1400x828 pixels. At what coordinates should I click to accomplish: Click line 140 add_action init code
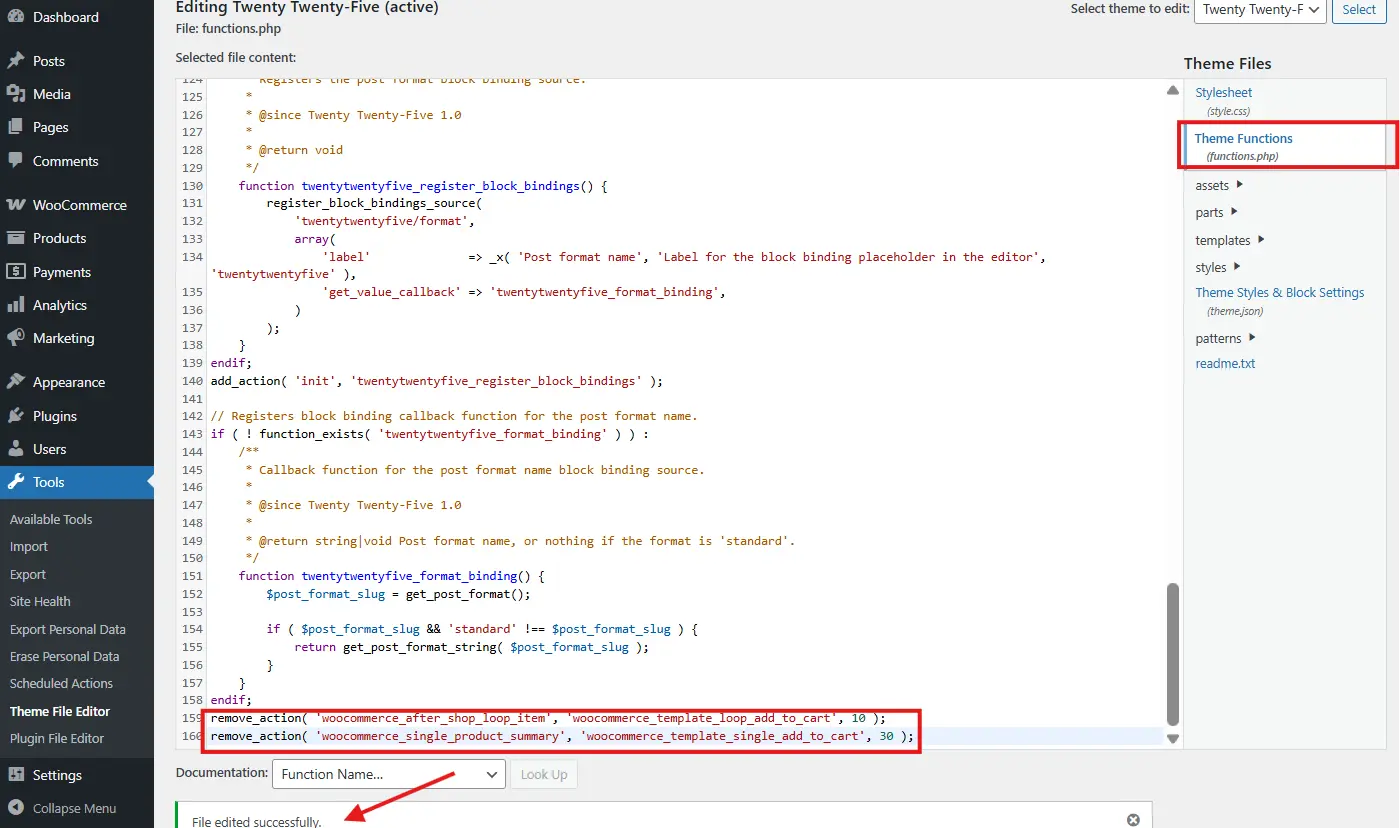(437, 381)
